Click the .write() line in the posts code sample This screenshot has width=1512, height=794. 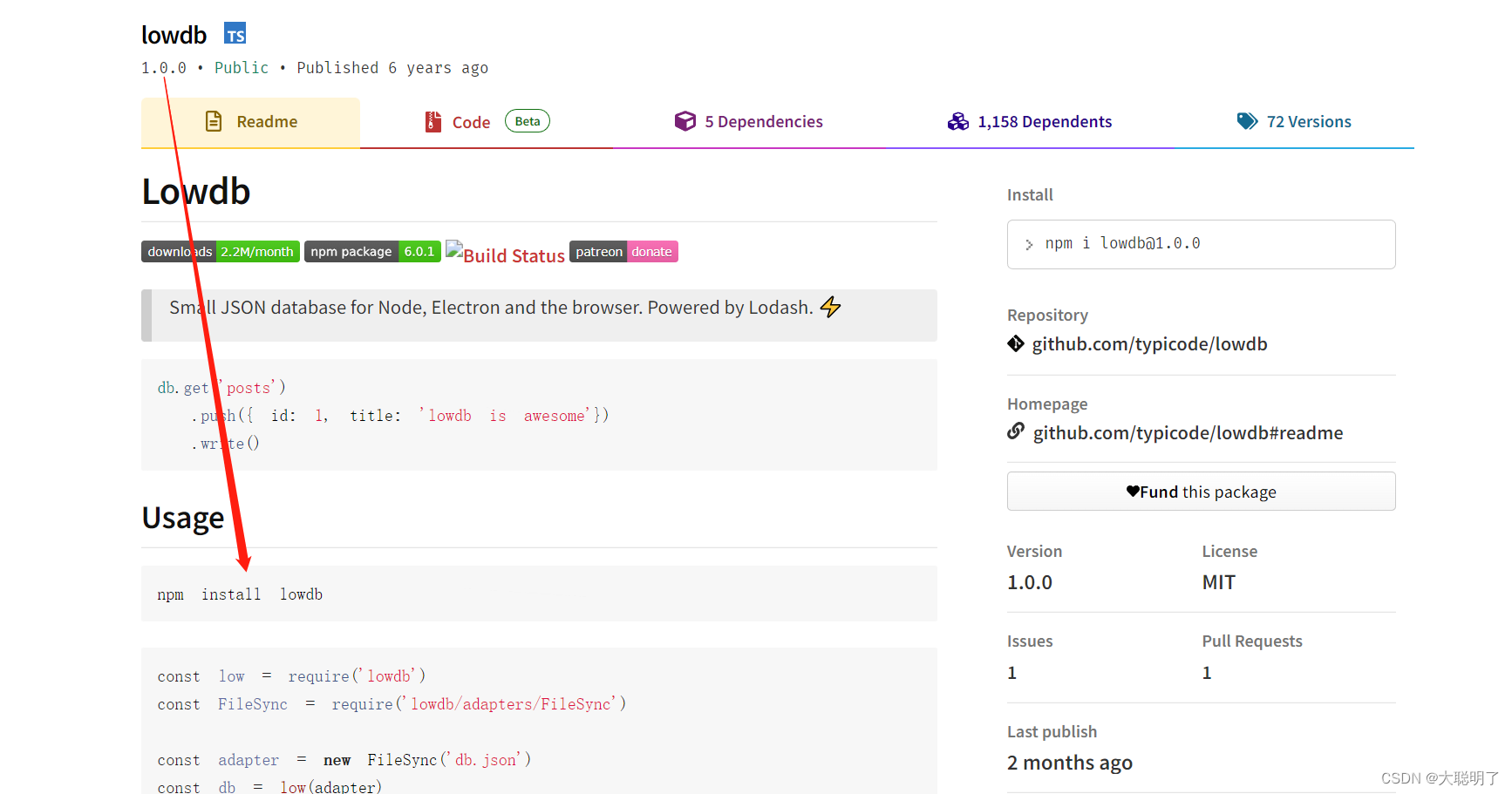coord(225,444)
